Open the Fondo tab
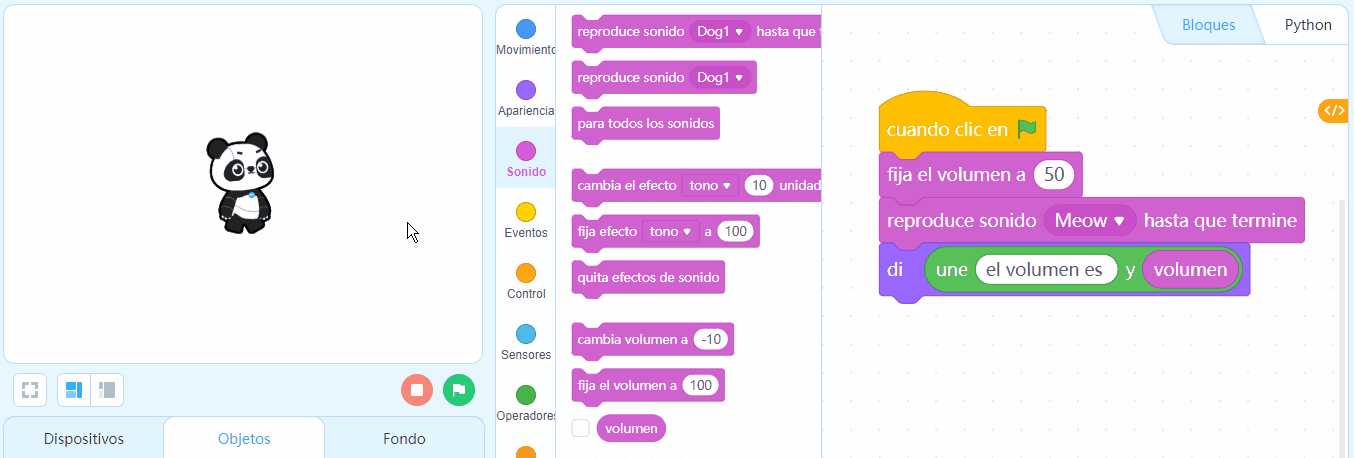 click(404, 438)
